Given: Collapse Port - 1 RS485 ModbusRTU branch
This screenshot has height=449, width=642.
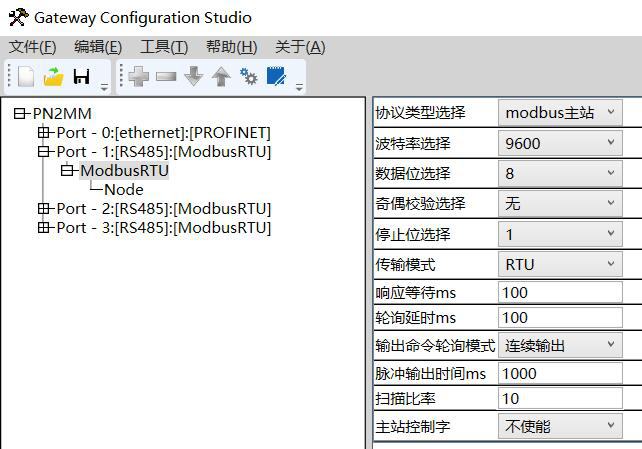Looking at the screenshot, I should pyautogui.click(x=43, y=152).
